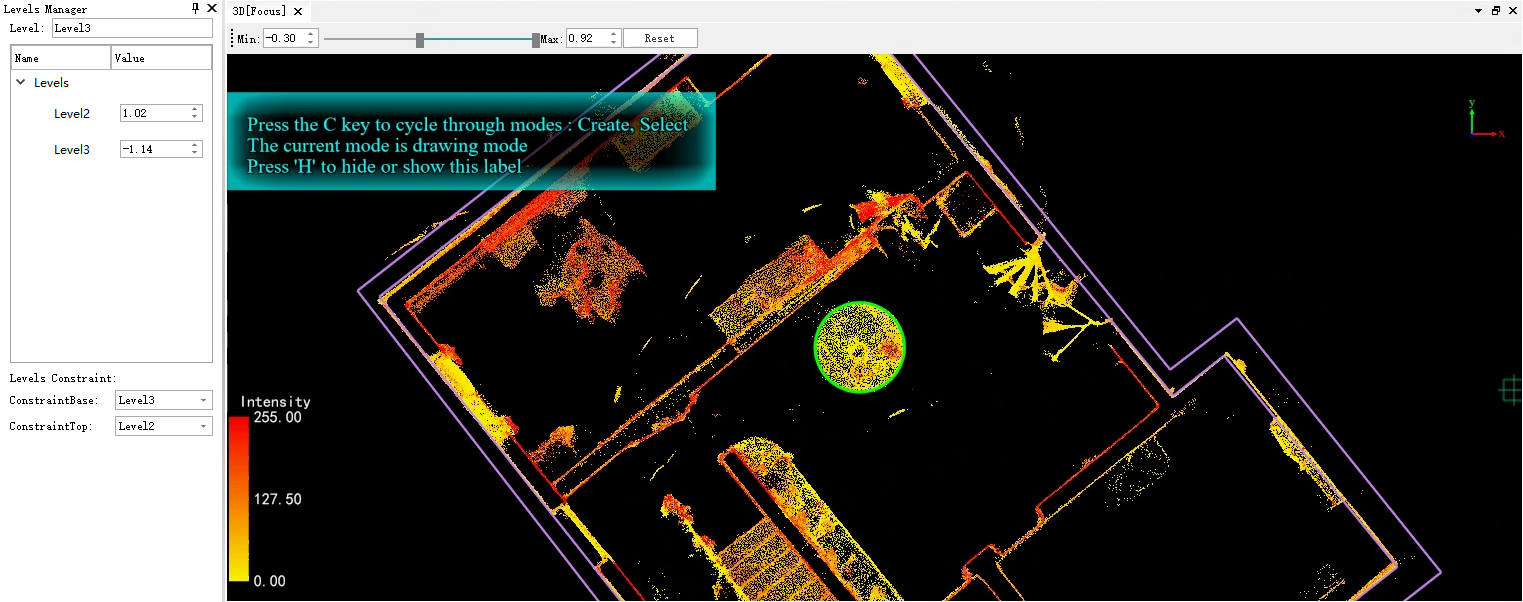Open the ConstraintBase dropdown

(x=163, y=400)
